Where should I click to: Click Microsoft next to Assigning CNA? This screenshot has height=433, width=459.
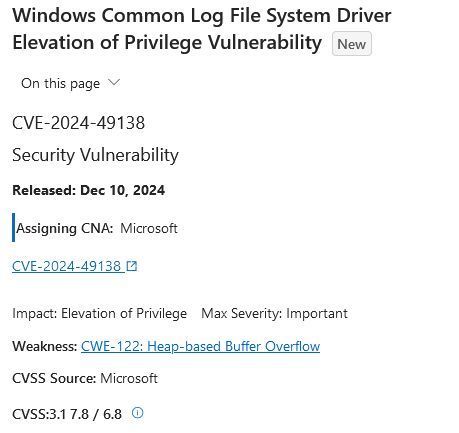click(149, 229)
